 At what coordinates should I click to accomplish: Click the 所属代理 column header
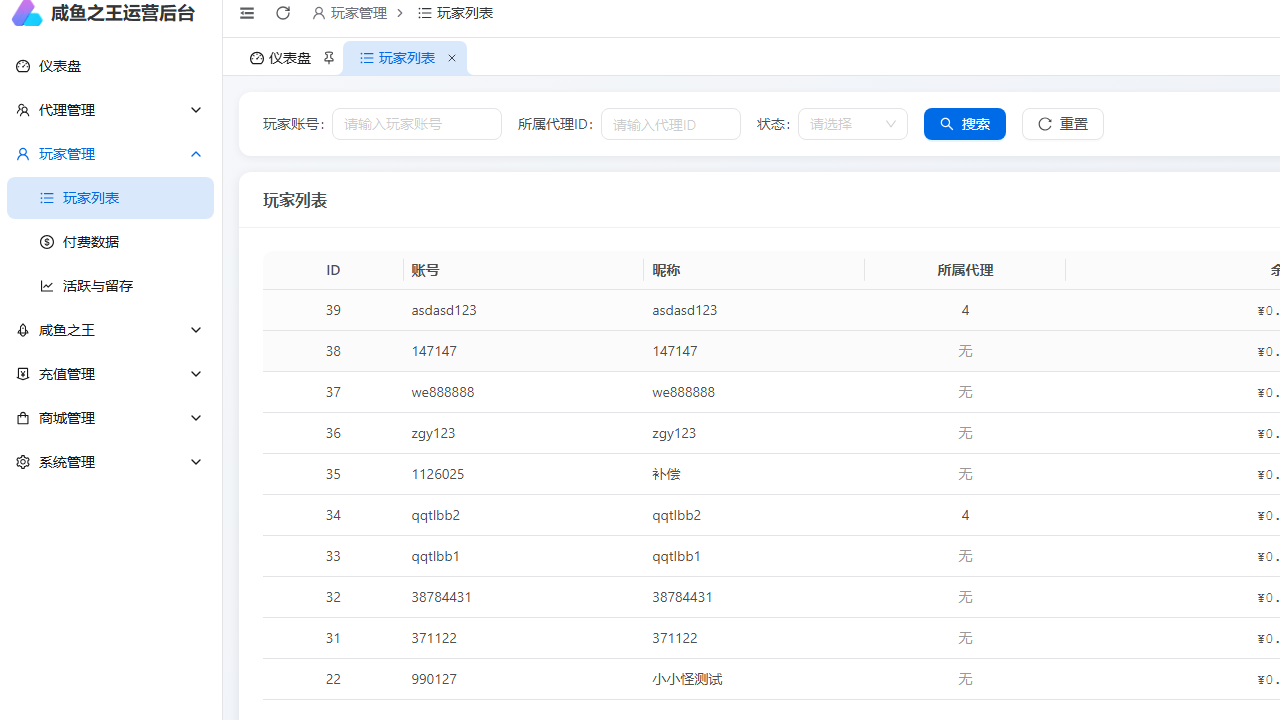(x=965, y=270)
